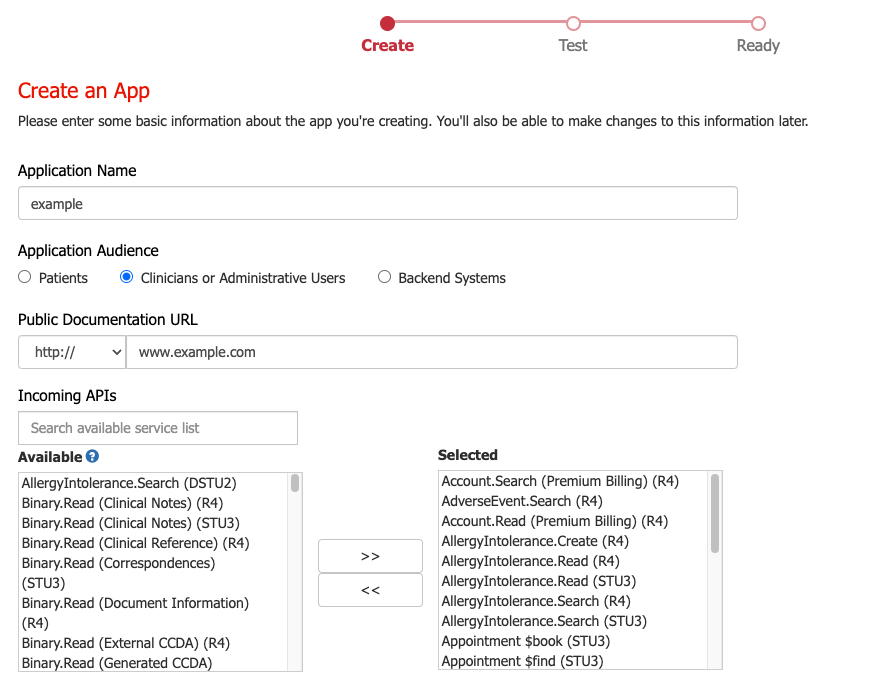Screen dimensions: 894x686
Task: Click the www.example.com URL field
Action: [x=430, y=352]
